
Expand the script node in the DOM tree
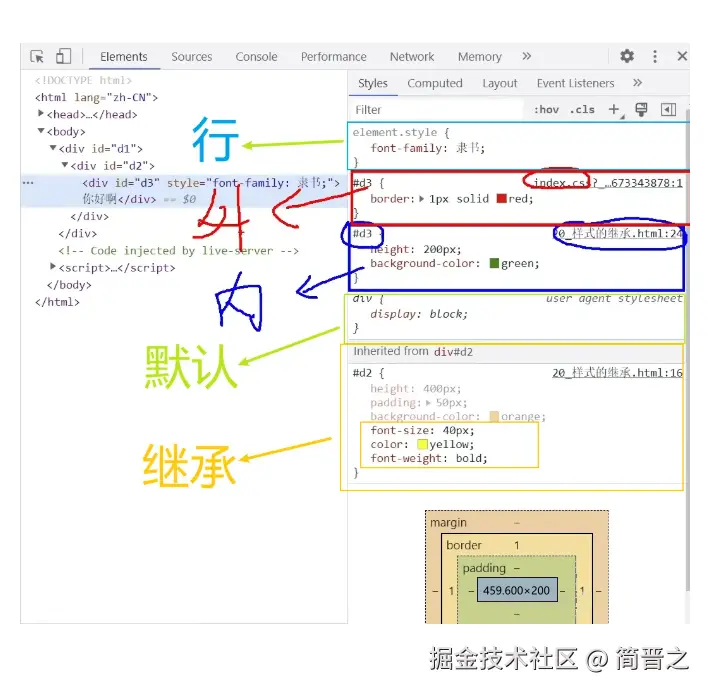[53, 266]
